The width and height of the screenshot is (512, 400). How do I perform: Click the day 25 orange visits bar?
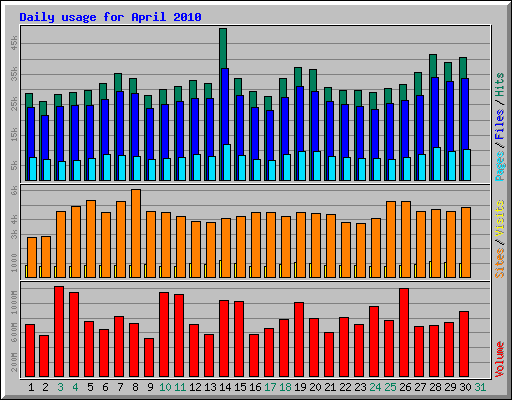click(391, 239)
